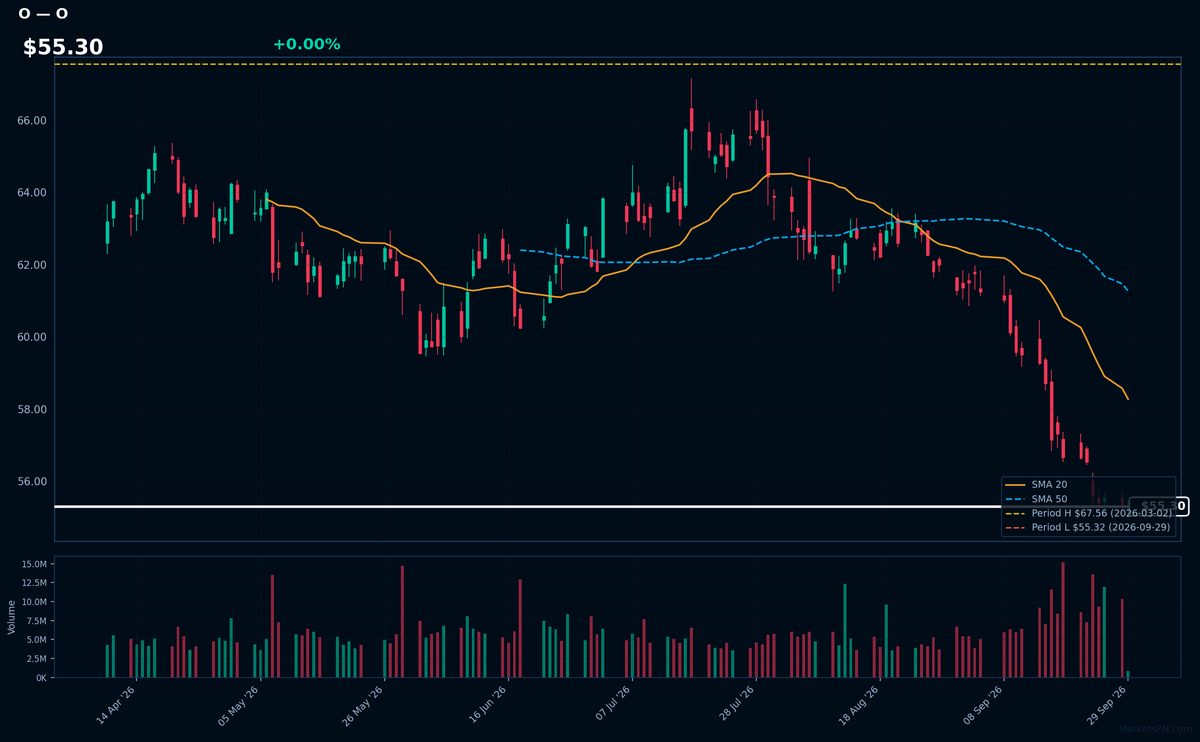Select the 05 May '26 date label
This screenshot has width=1200, height=742.
[x=240, y=704]
